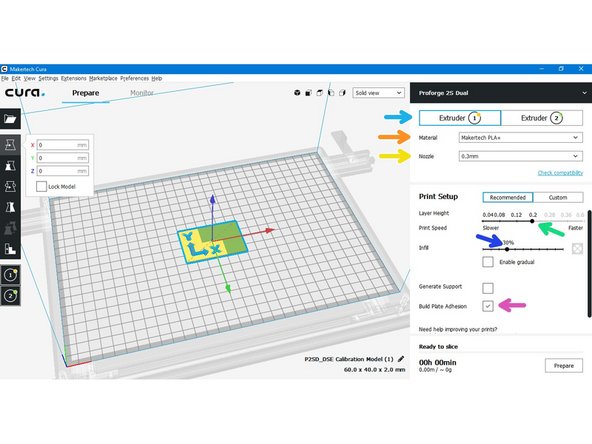
Task: Open Material dropdown Makertech PLA+
Action: (x=520, y=137)
